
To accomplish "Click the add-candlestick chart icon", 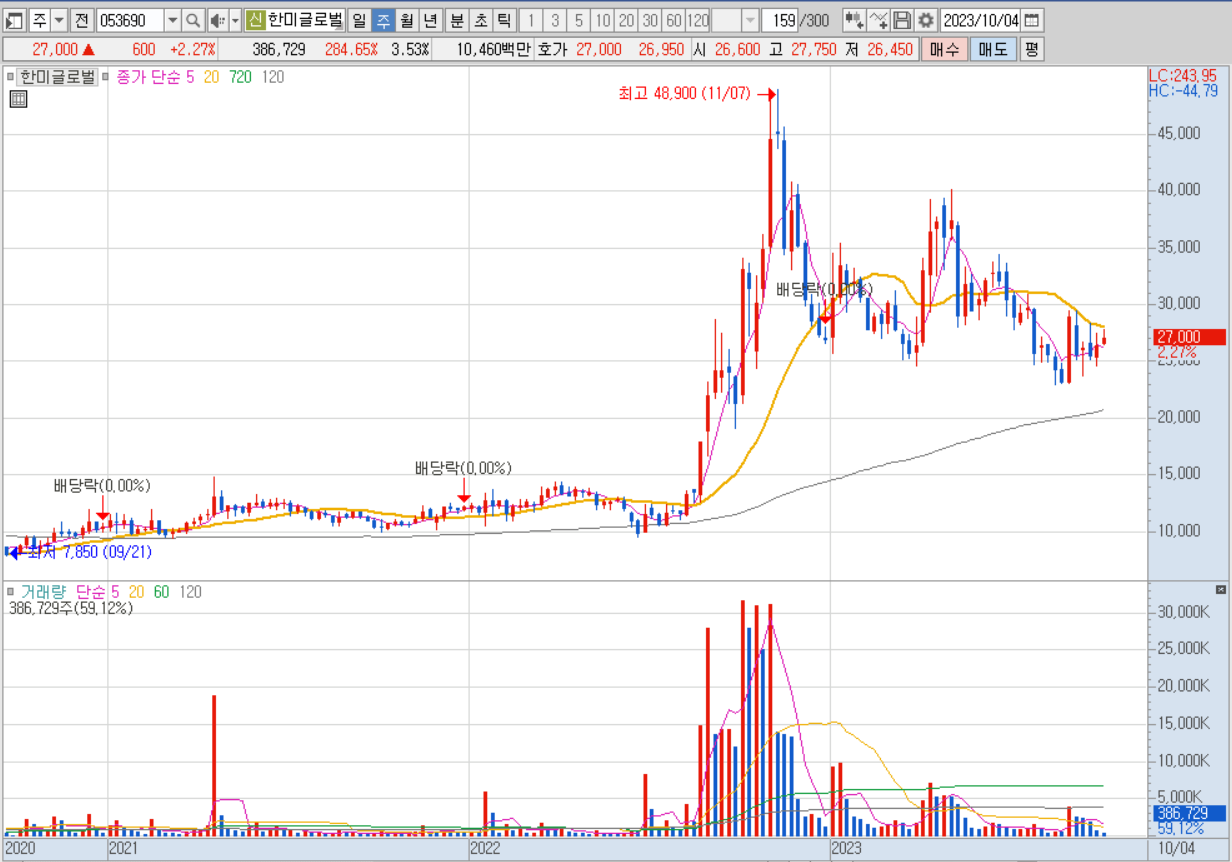I will (854, 20).
